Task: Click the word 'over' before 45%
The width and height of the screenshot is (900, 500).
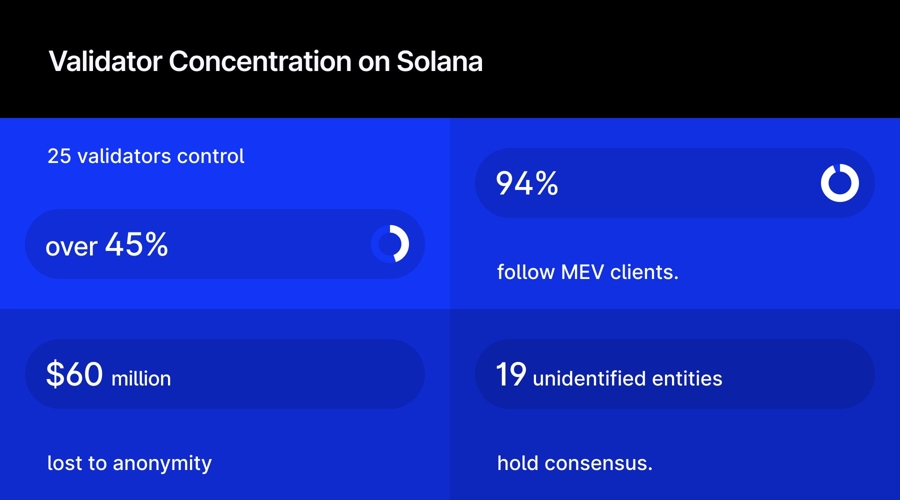Action: (x=71, y=247)
